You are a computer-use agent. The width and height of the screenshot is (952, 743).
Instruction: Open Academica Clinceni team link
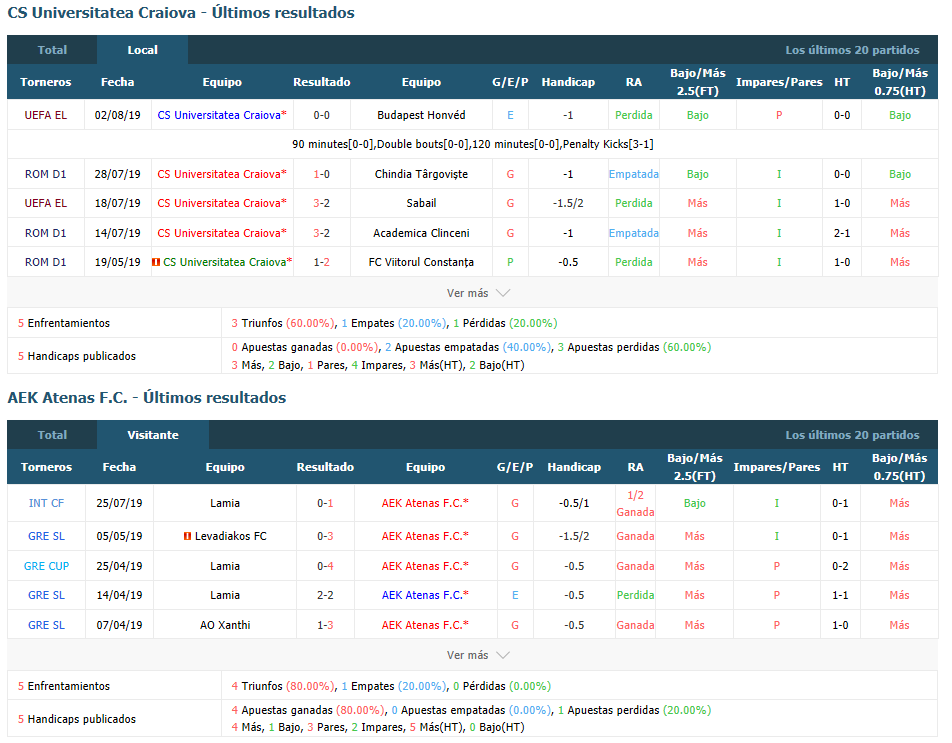(421, 233)
